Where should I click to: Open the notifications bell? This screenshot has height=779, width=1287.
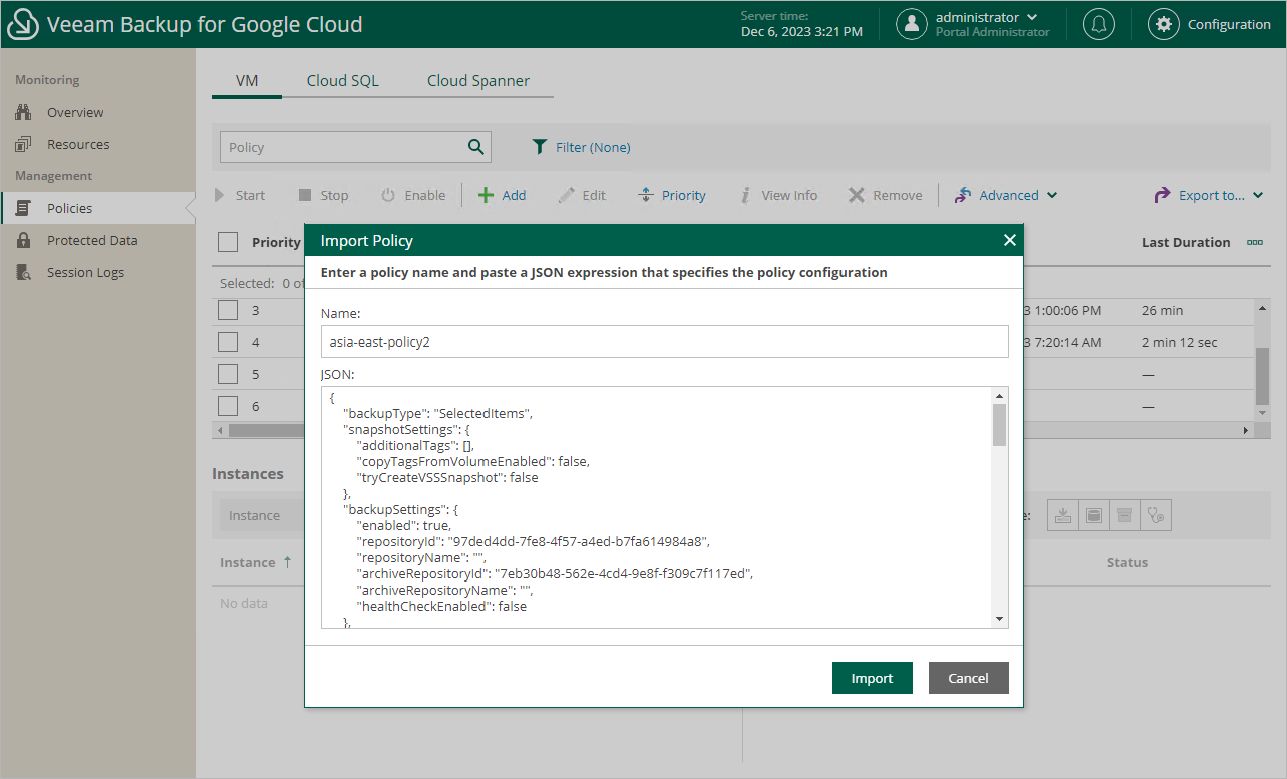click(1098, 24)
